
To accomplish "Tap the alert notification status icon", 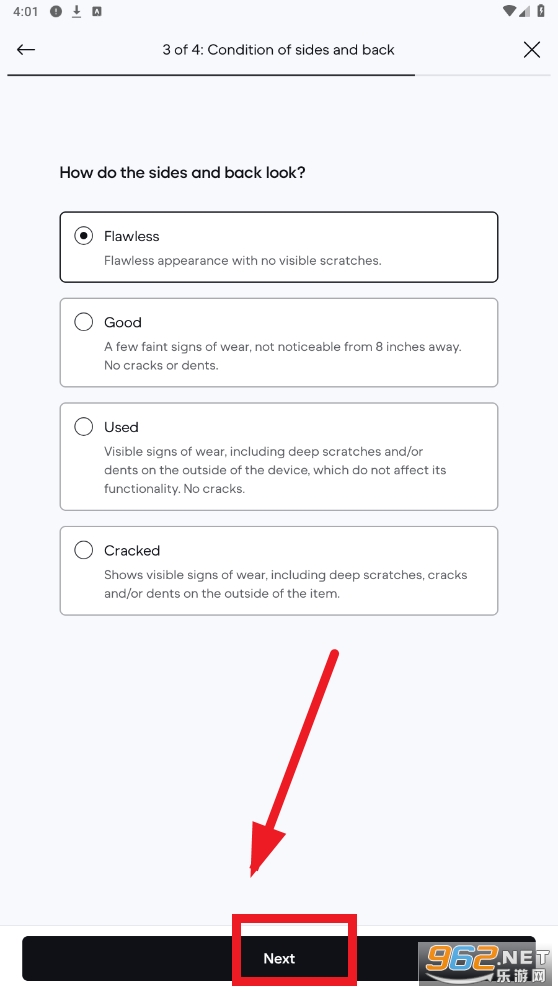I will (x=56, y=11).
